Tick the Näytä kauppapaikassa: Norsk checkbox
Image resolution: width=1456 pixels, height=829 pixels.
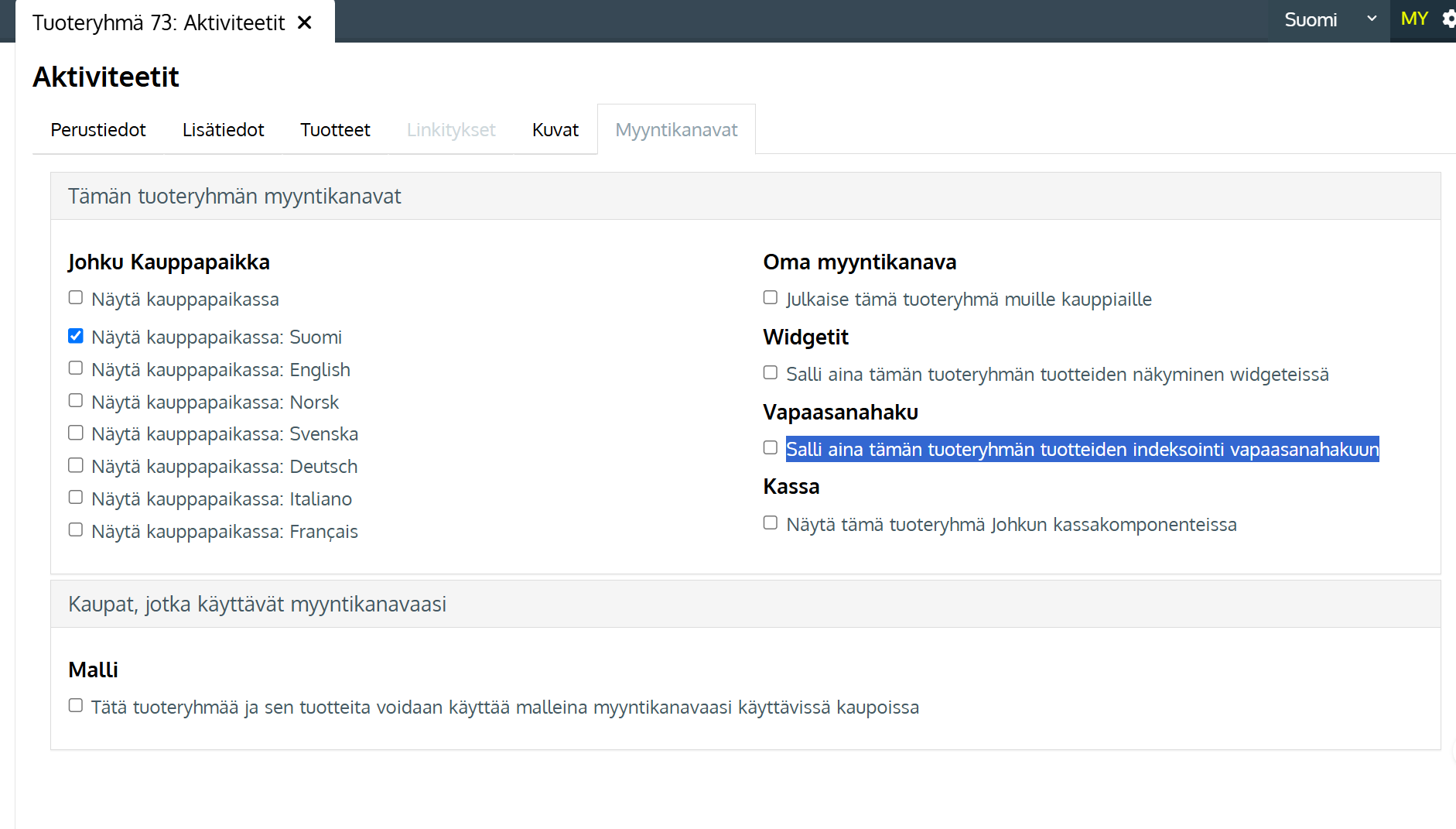click(76, 401)
